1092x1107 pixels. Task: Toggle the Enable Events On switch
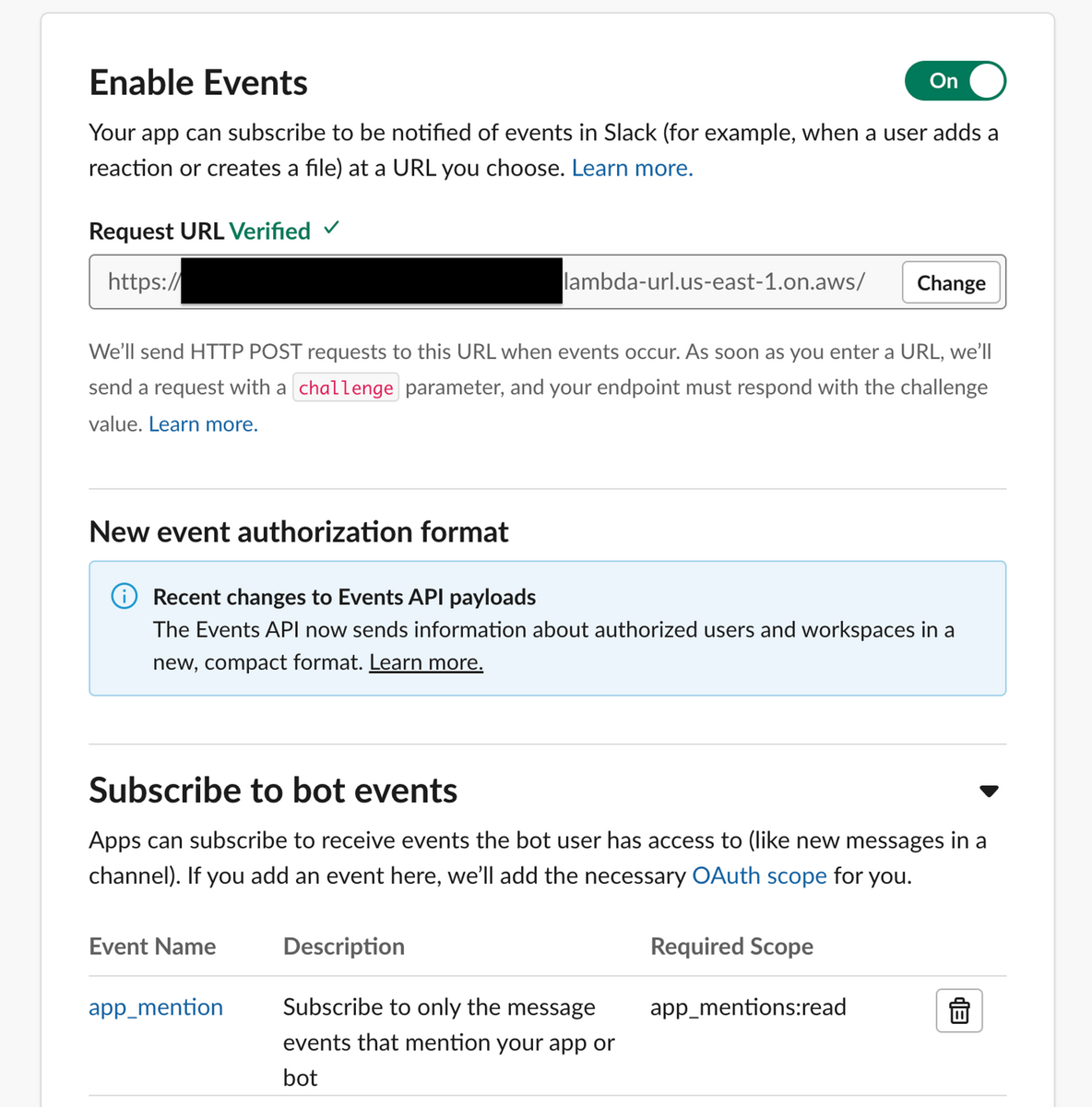pyautogui.click(x=955, y=81)
